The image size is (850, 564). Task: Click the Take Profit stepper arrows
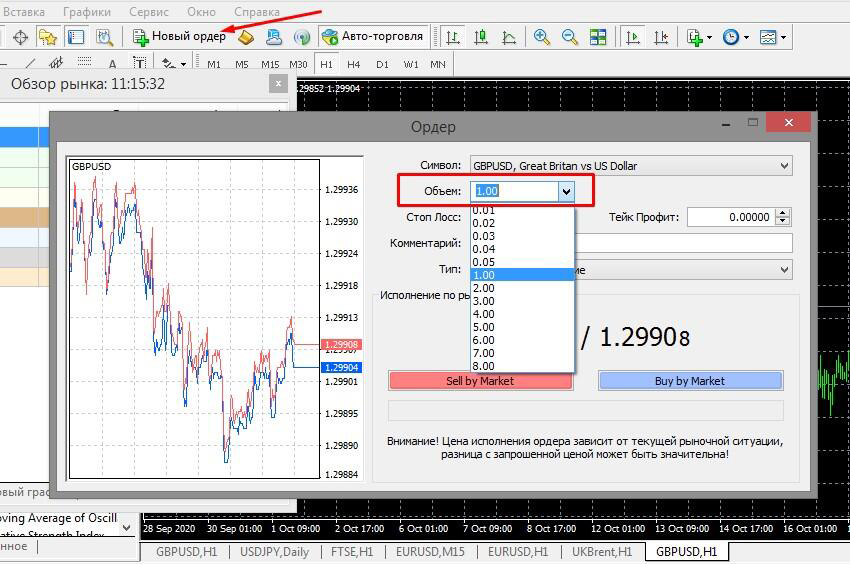[782, 217]
